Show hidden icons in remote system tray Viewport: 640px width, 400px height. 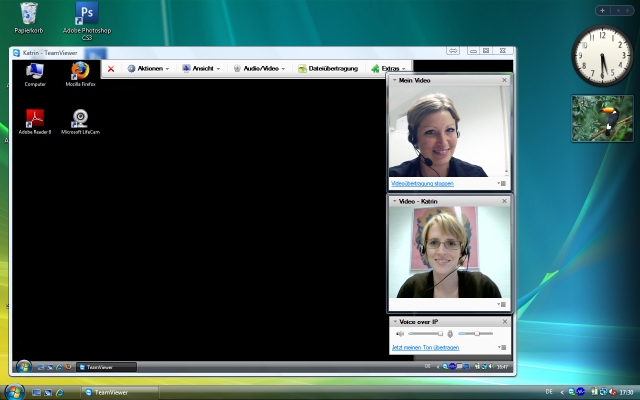click(x=438, y=367)
